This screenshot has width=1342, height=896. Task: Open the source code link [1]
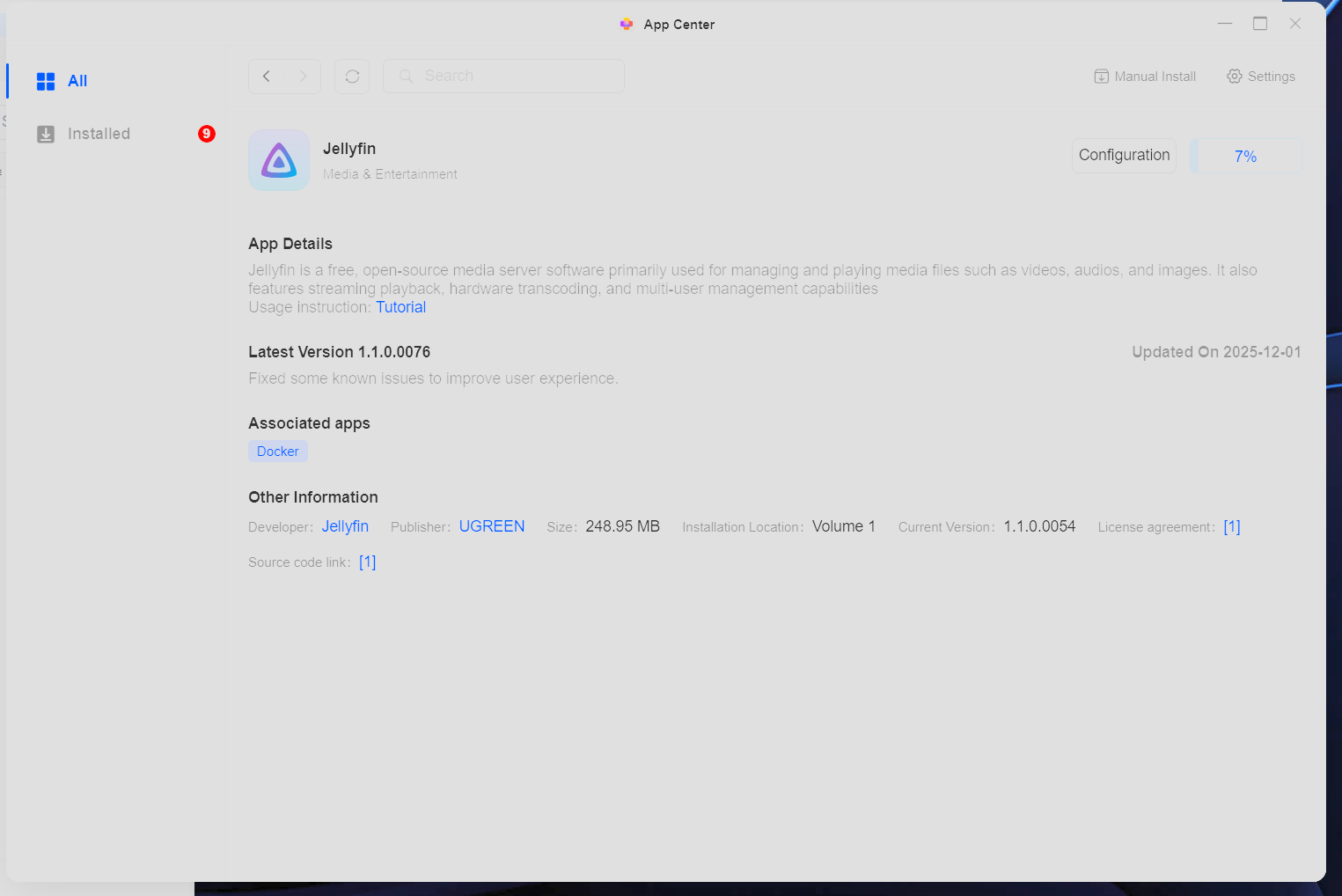pos(367,562)
